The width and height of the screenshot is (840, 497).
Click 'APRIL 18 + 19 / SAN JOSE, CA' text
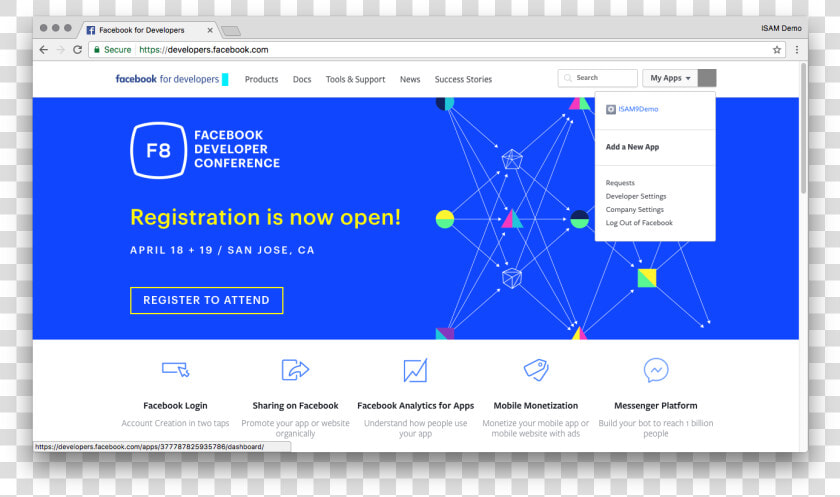222,250
